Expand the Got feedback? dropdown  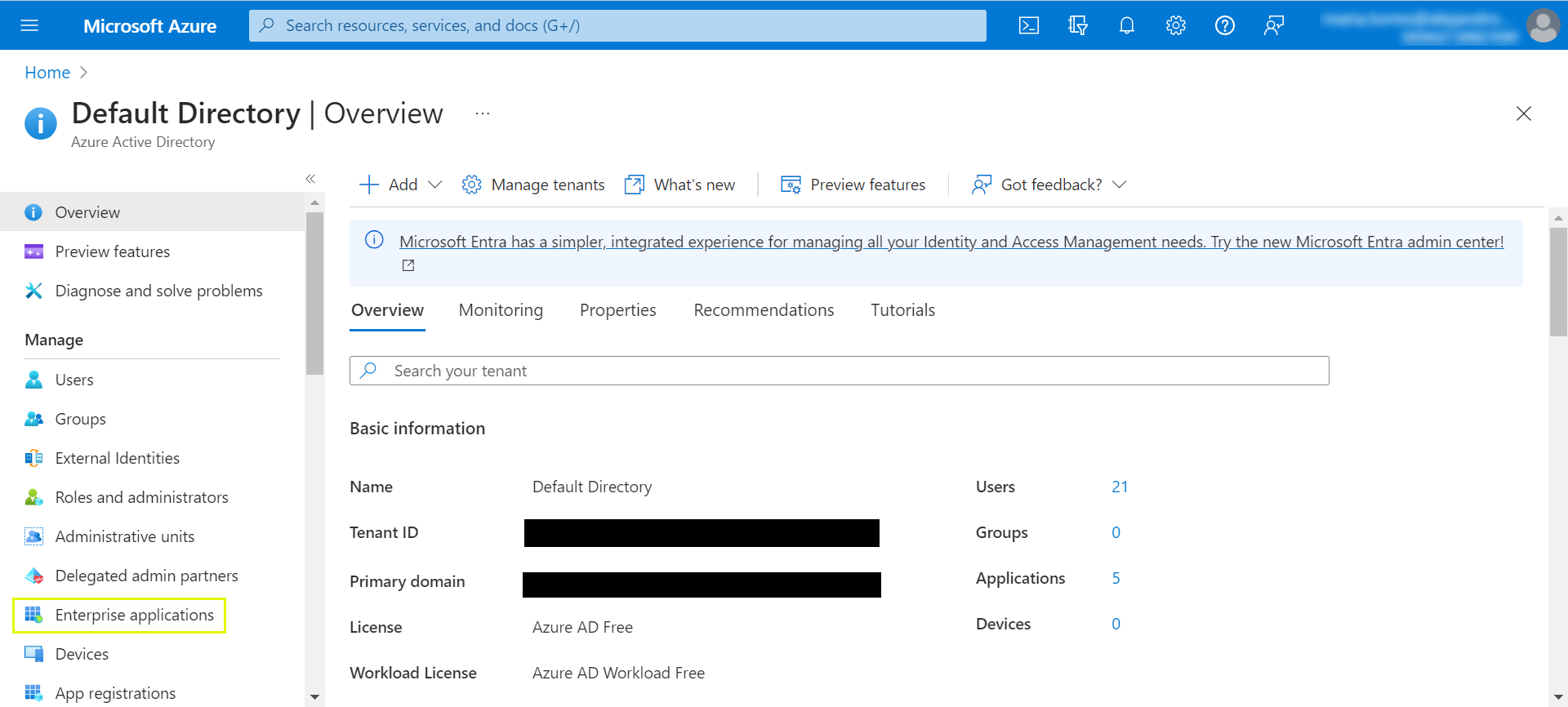coord(1049,185)
